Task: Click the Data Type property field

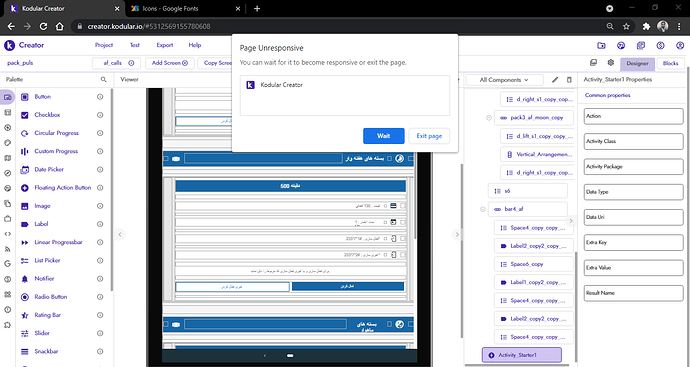Action: pos(633,192)
